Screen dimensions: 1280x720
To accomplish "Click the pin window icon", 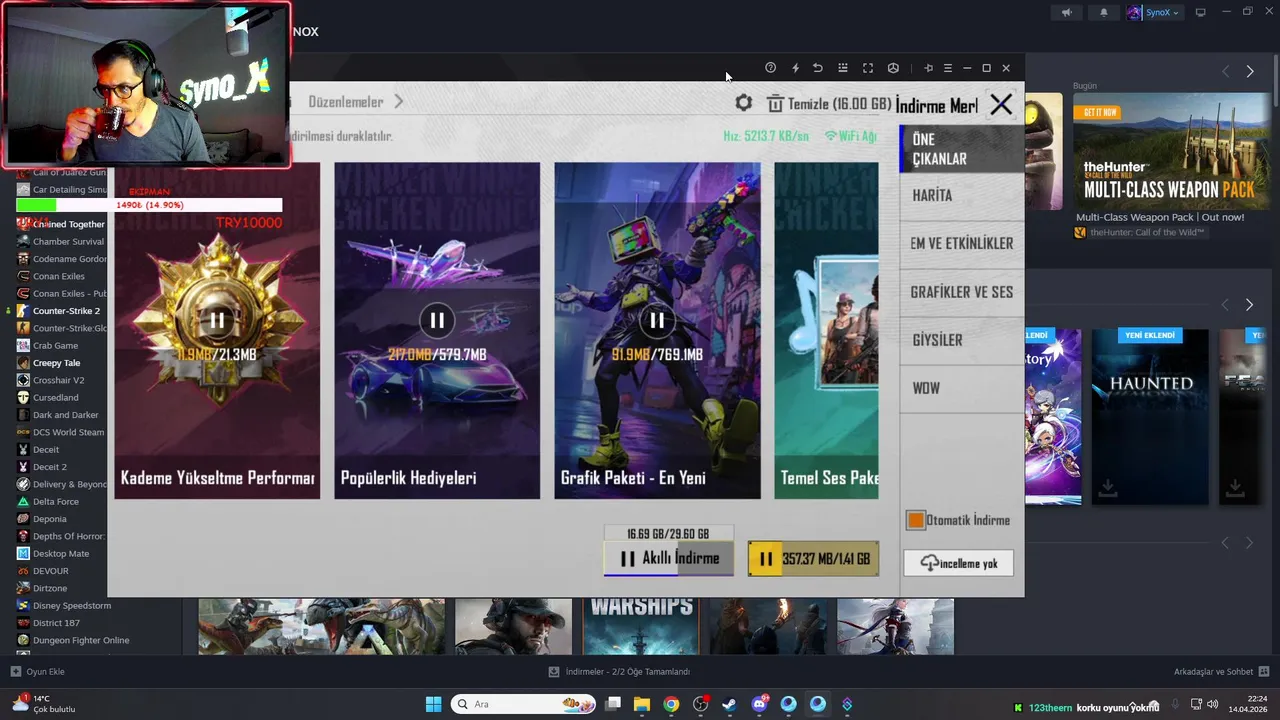I will [x=928, y=68].
